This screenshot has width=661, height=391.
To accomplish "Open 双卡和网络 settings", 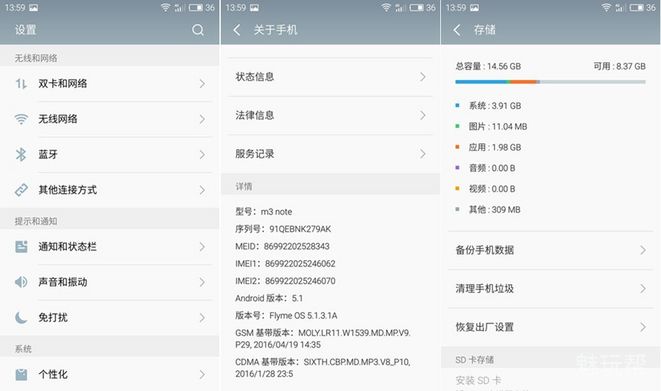I will click(110, 83).
